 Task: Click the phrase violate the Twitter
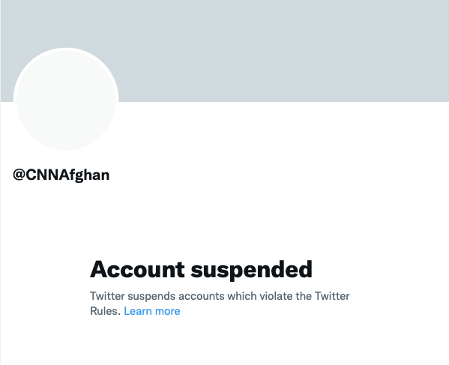[305, 296]
